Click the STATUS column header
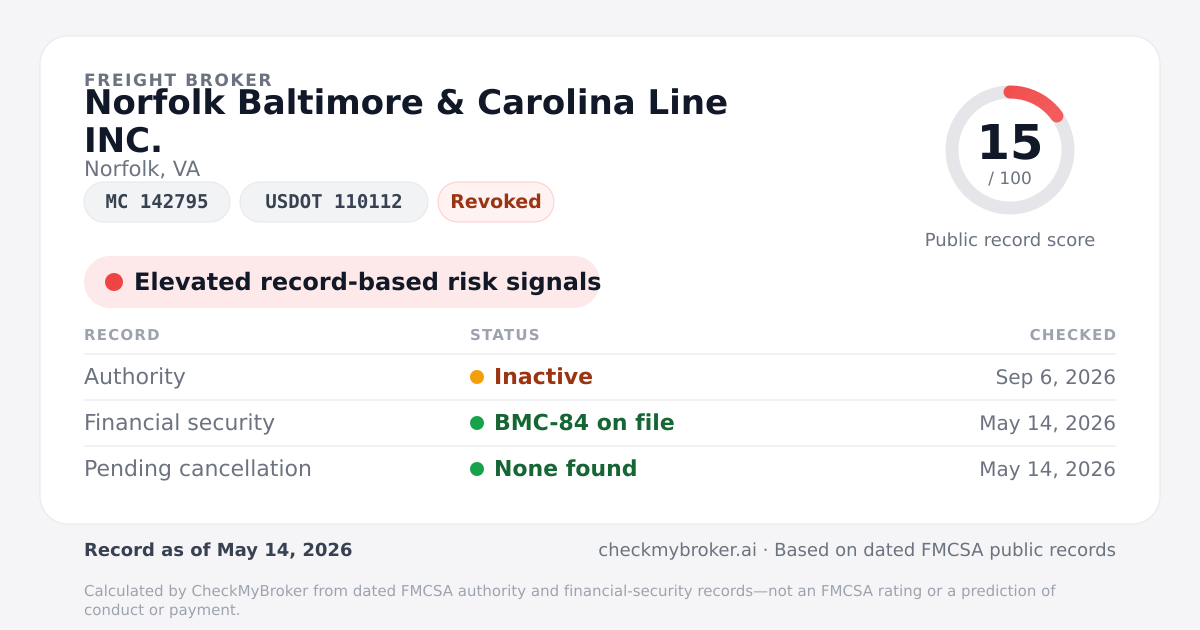This screenshot has width=1200, height=630. (x=505, y=335)
